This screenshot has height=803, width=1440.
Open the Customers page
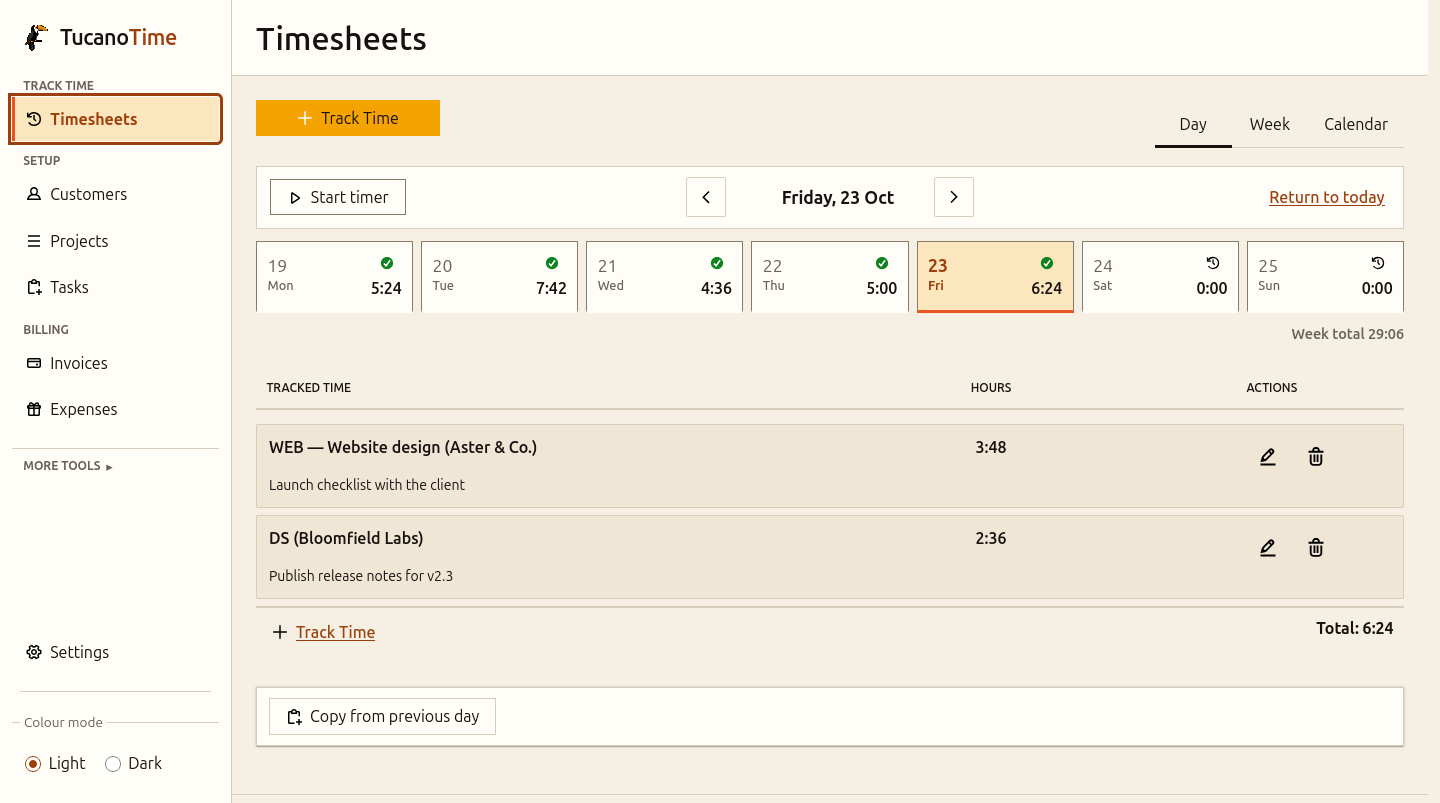[116, 194]
